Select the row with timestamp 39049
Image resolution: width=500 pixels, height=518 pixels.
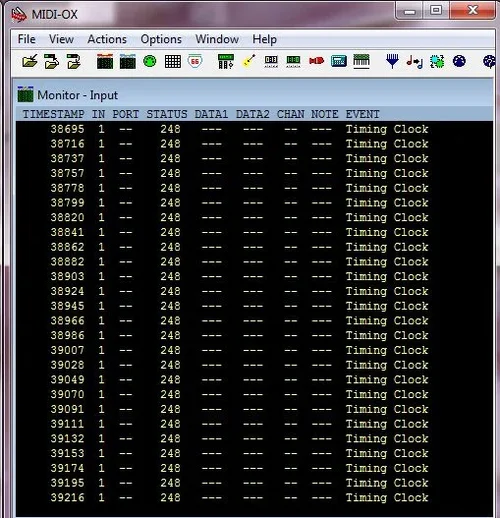coord(254,379)
